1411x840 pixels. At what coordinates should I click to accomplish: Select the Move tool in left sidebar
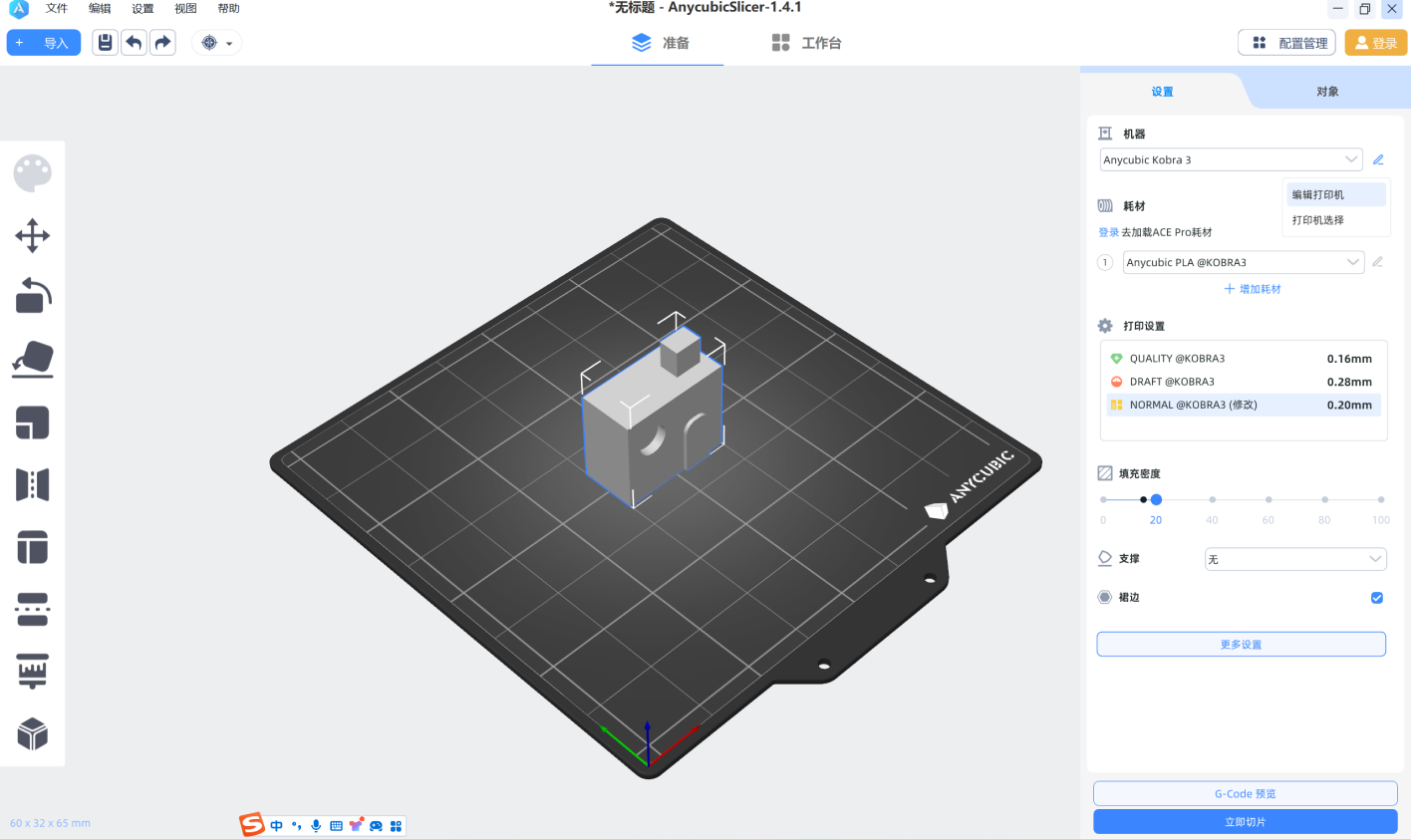tap(32, 236)
